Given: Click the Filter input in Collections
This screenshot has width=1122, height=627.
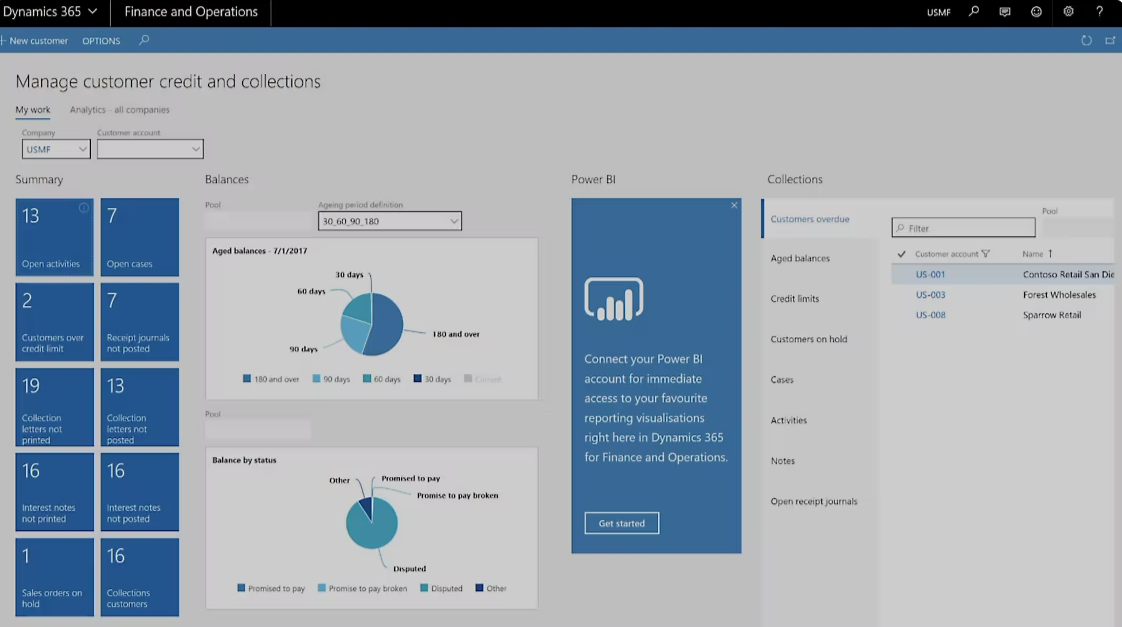Looking at the screenshot, I should 963,228.
